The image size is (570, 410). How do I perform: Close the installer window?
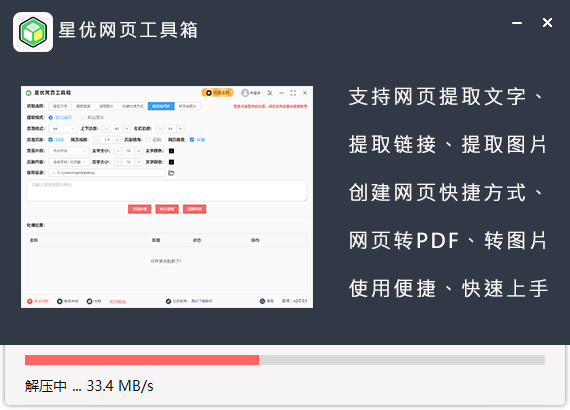[547, 23]
